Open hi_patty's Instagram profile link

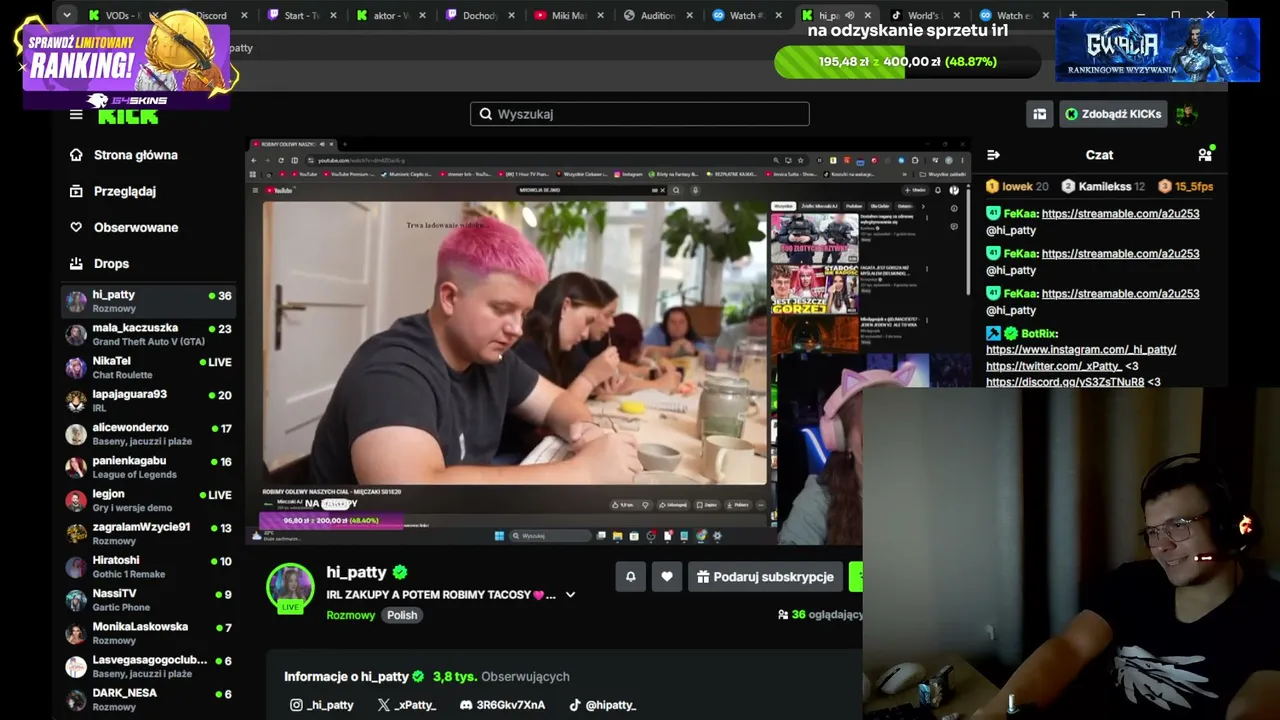(322, 705)
